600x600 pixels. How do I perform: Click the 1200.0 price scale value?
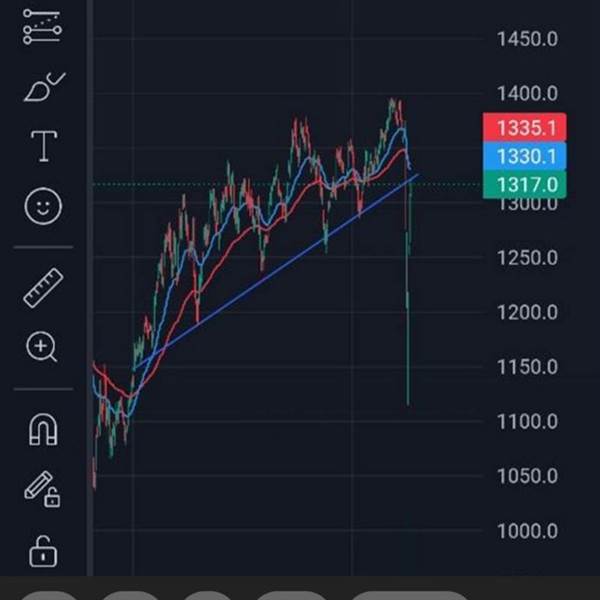tap(527, 313)
